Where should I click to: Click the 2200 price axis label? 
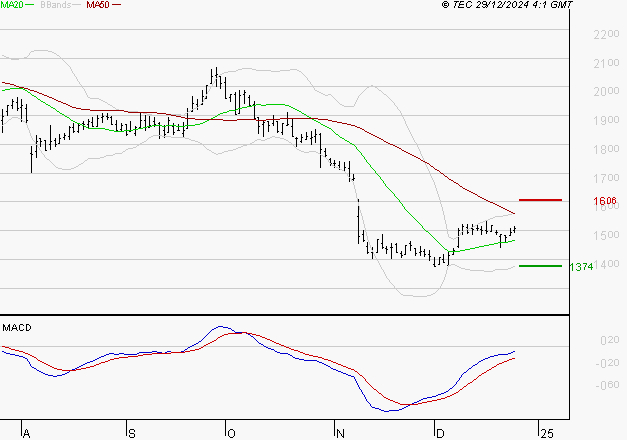606,34
